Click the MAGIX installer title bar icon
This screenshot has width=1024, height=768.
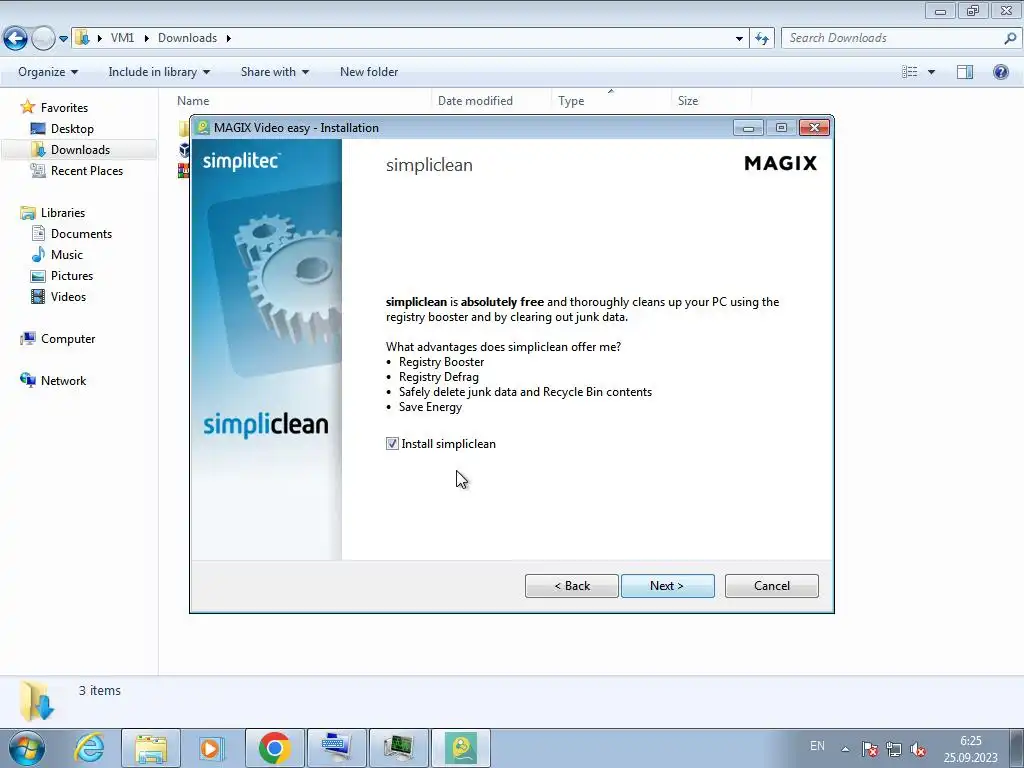pos(203,127)
